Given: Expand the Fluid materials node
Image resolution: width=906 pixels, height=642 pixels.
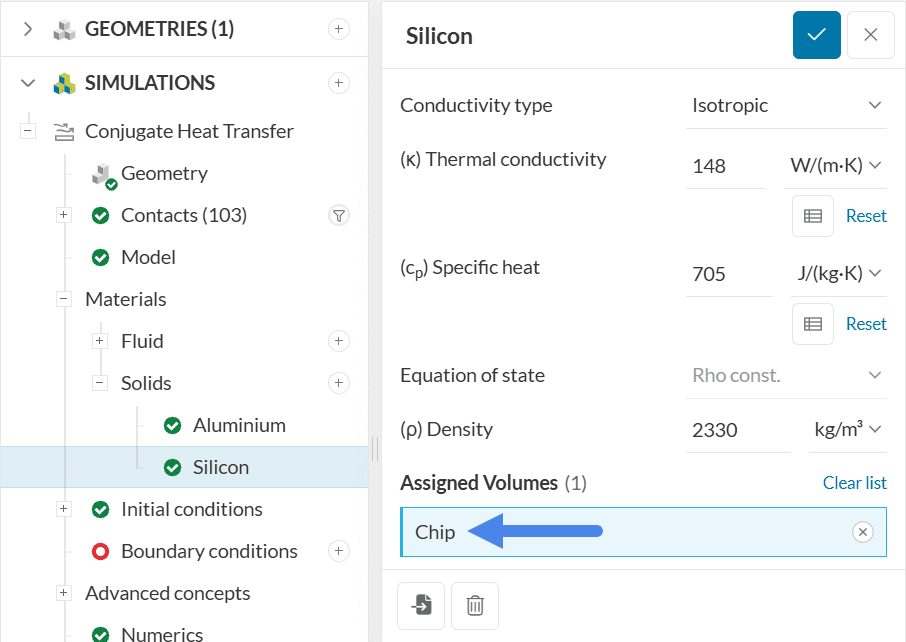Looking at the screenshot, I should pos(100,341).
